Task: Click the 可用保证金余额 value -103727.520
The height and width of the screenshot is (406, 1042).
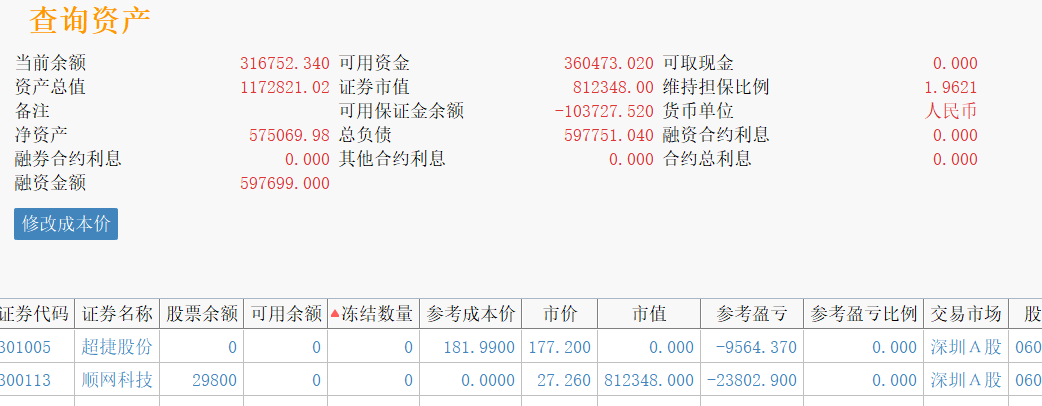Action: click(x=604, y=112)
